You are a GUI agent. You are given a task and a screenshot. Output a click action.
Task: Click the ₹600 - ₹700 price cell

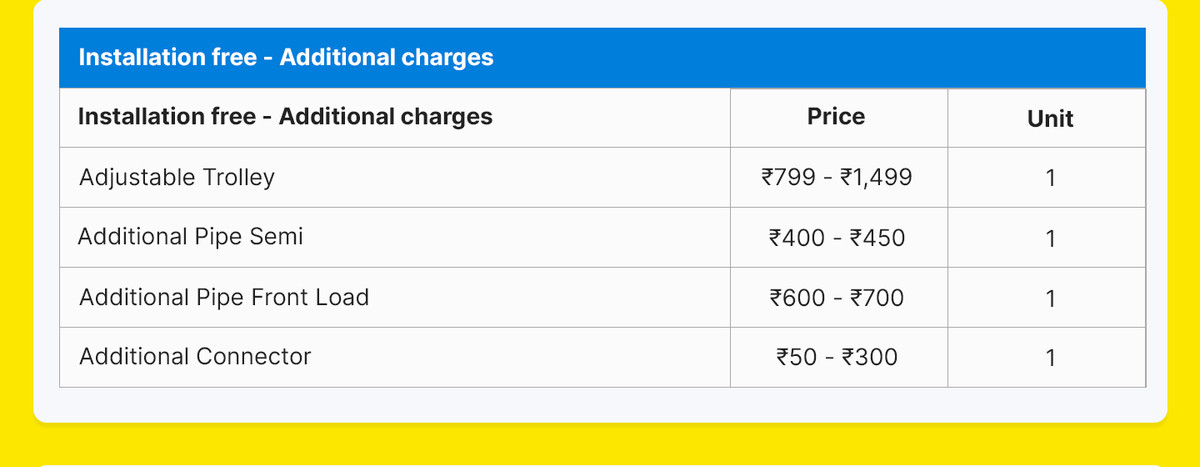point(836,297)
